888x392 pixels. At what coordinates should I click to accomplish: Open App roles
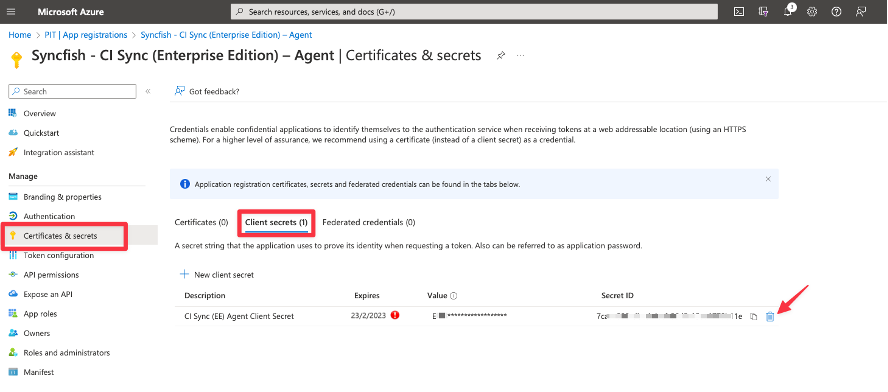point(40,314)
